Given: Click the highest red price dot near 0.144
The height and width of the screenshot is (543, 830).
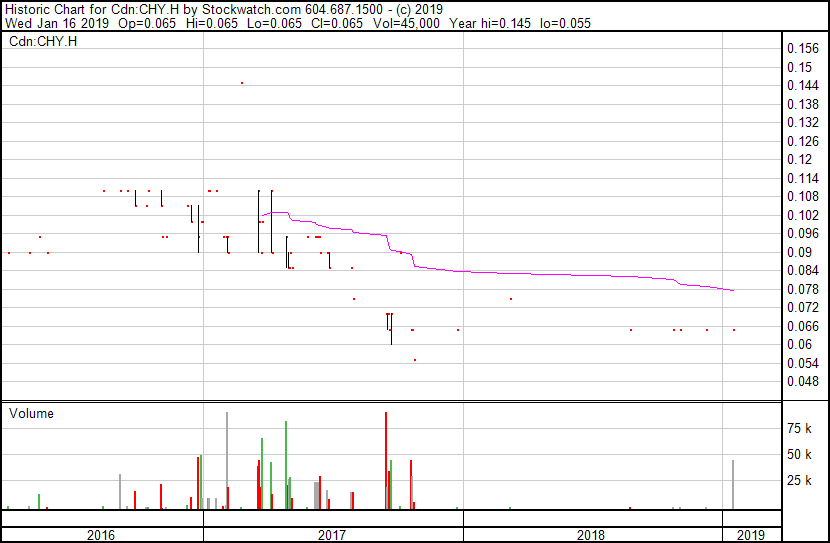Looking at the screenshot, I should pyautogui.click(x=241, y=83).
